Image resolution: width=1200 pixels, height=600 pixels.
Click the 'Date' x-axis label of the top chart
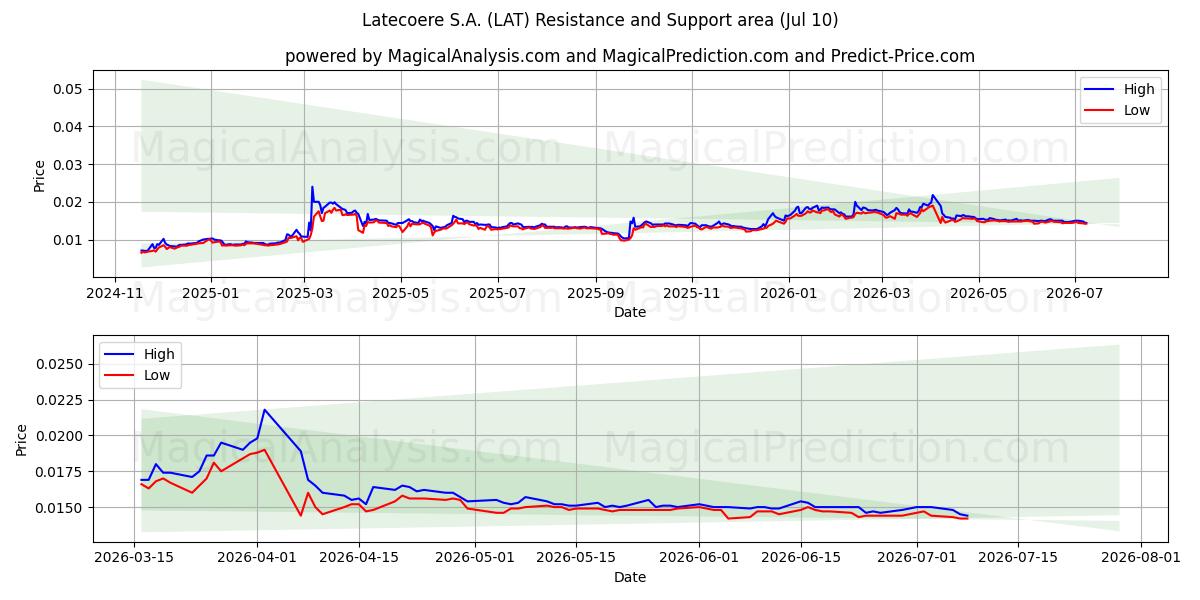[630, 312]
